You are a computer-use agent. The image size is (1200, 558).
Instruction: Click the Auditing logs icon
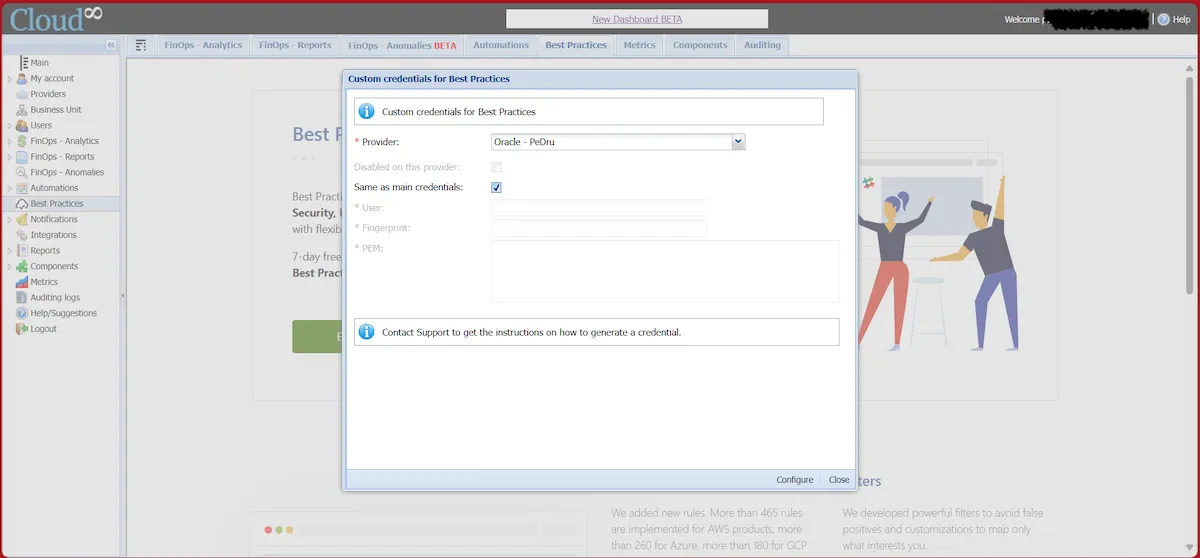click(x=22, y=298)
